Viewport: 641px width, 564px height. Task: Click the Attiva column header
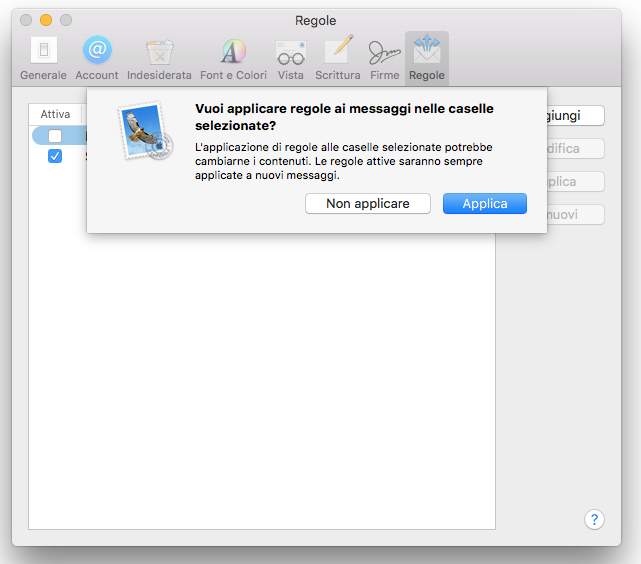(x=55, y=114)
